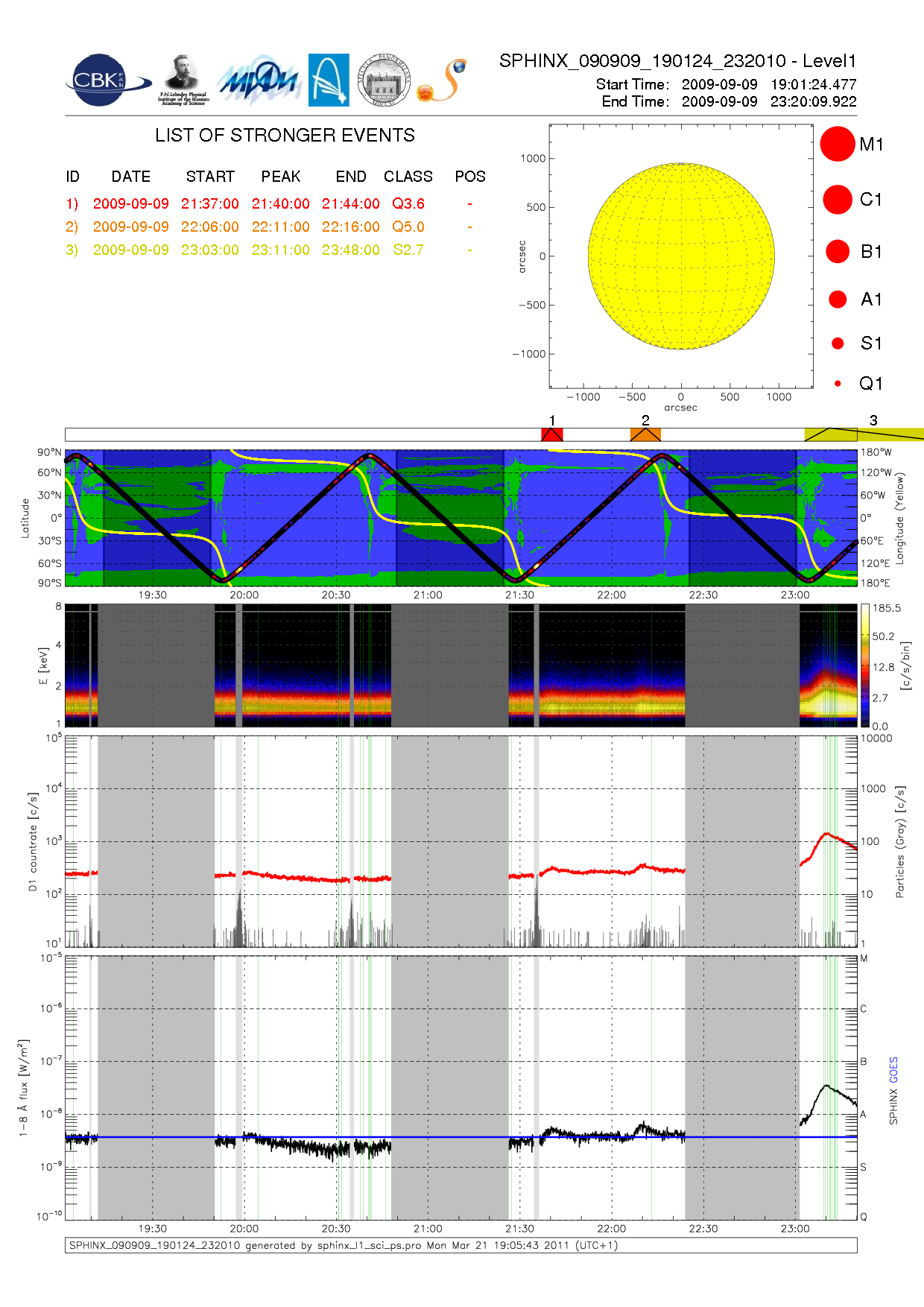This screenshot has height=1307, width=924.
Task: Click the arcsec label below solar disk
Action: pyautogui.click(x=680, y=408)
